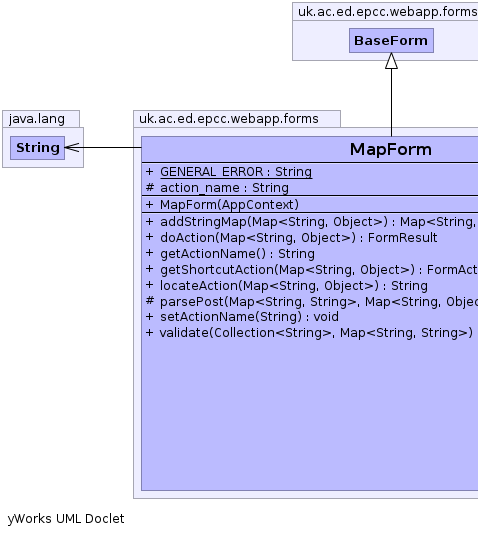Click the java.lang package tab

pyautogui.click(x=41, y=119)
